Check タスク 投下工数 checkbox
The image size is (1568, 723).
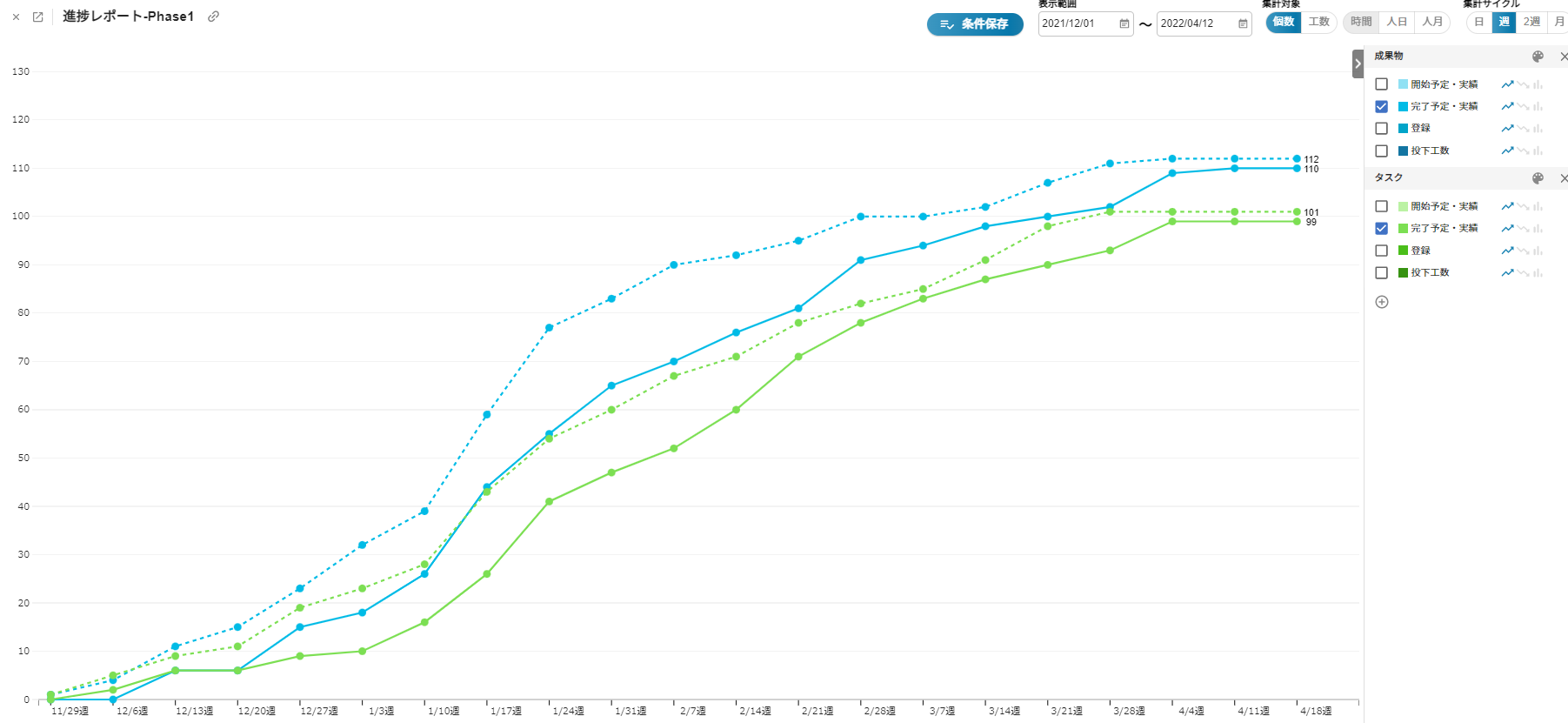(x=1381, y=272)
